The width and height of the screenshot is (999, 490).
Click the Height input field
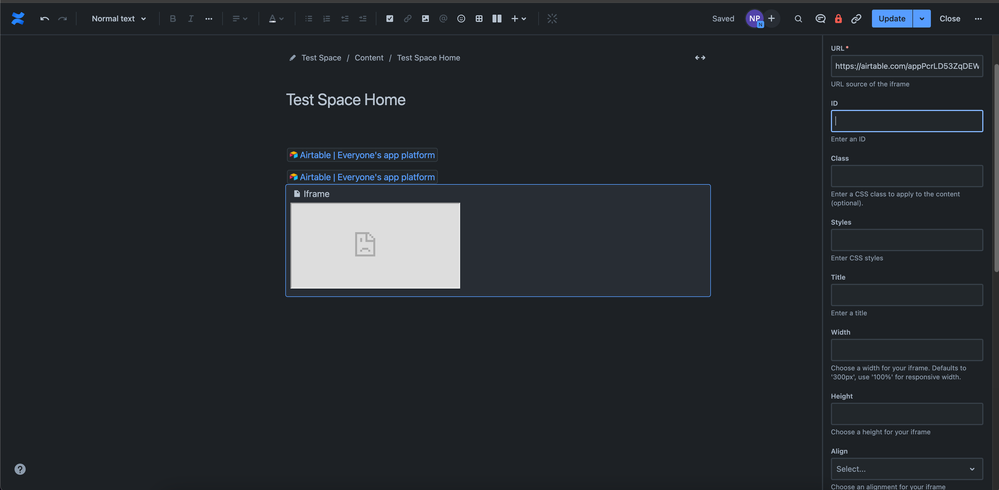click(x=907, y=414)
